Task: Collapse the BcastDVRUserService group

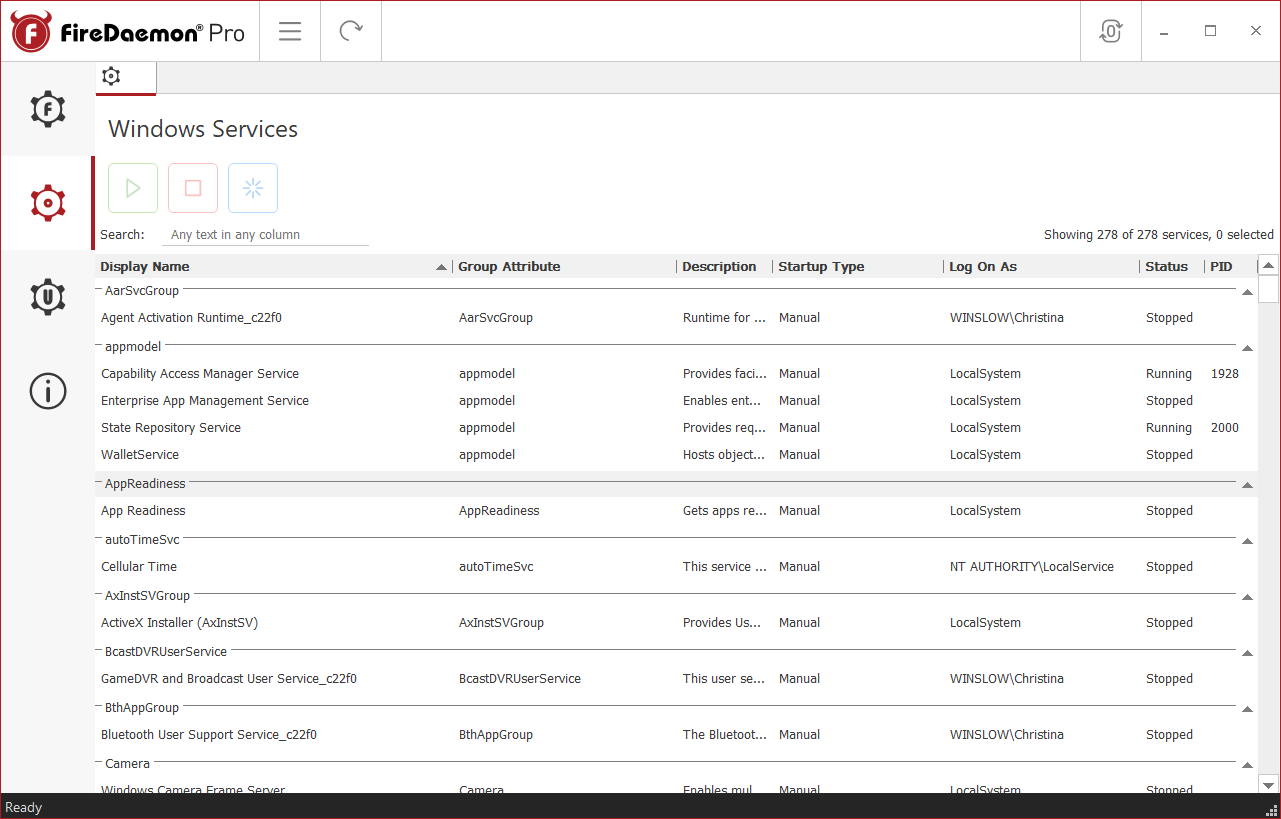Action: (x=1247, y=653)
